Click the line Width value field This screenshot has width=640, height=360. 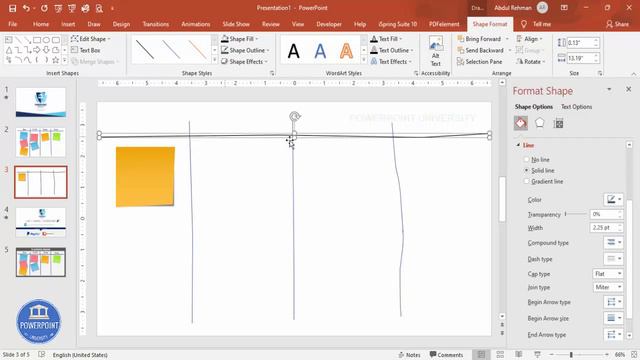604,227
